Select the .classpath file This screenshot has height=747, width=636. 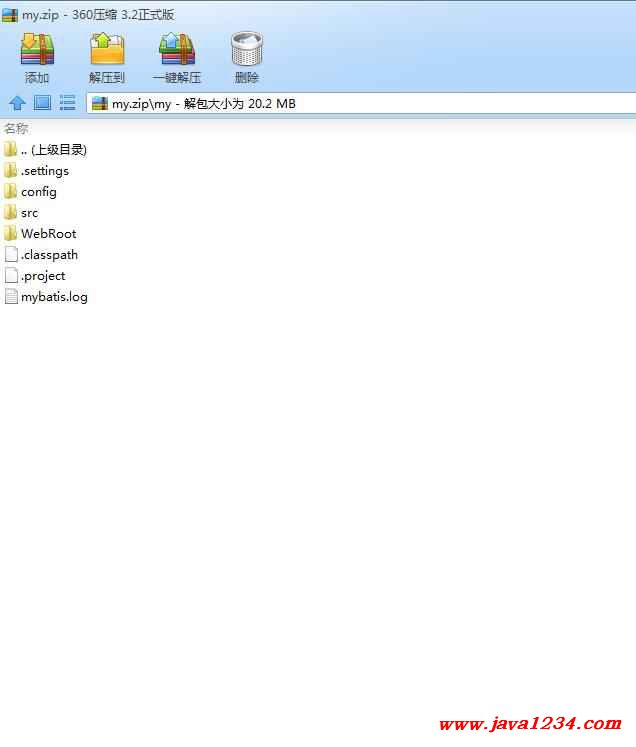pyautogui.click(x=48, y=255)
